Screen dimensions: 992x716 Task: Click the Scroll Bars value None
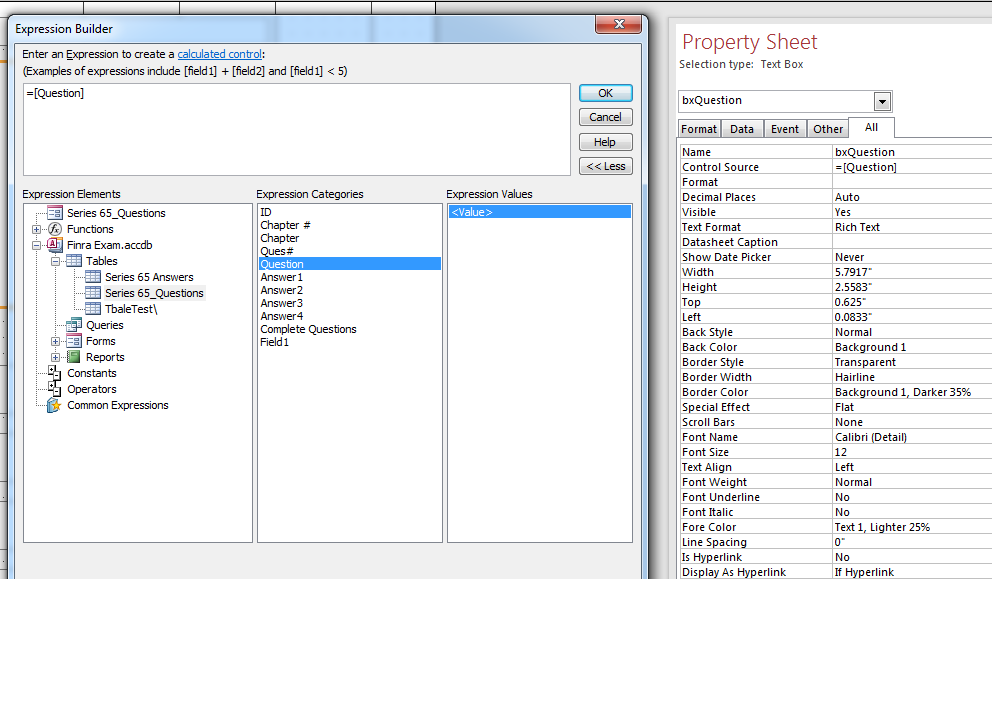pyautogui.click(x=912, y=422)
